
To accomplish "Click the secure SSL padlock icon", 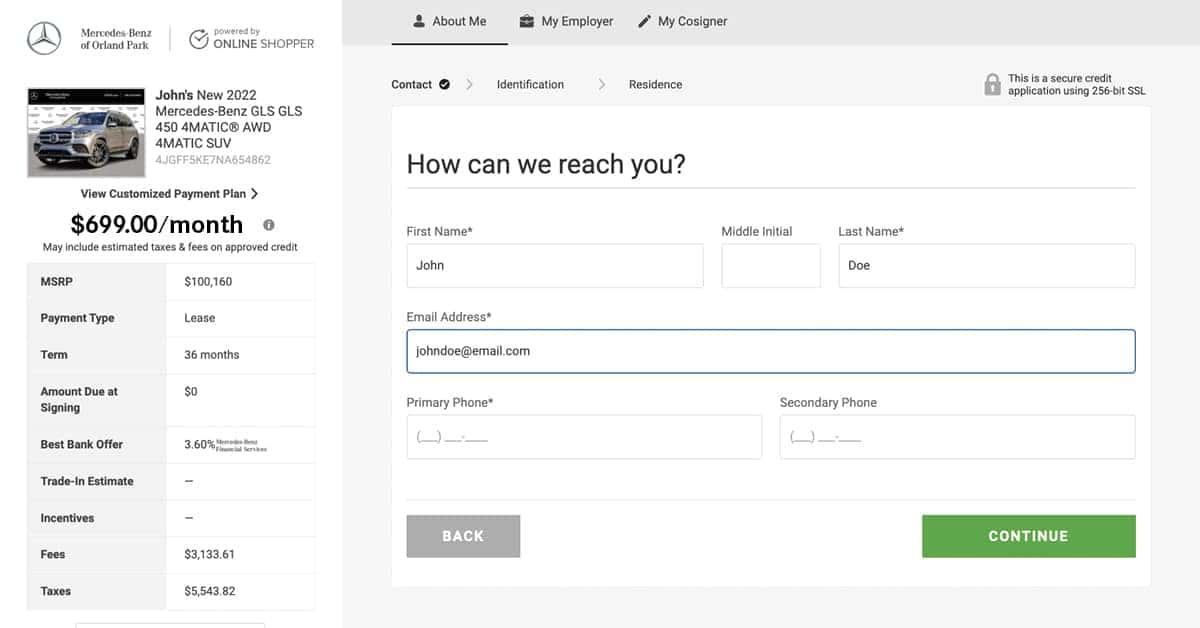I will click(992, 84).
